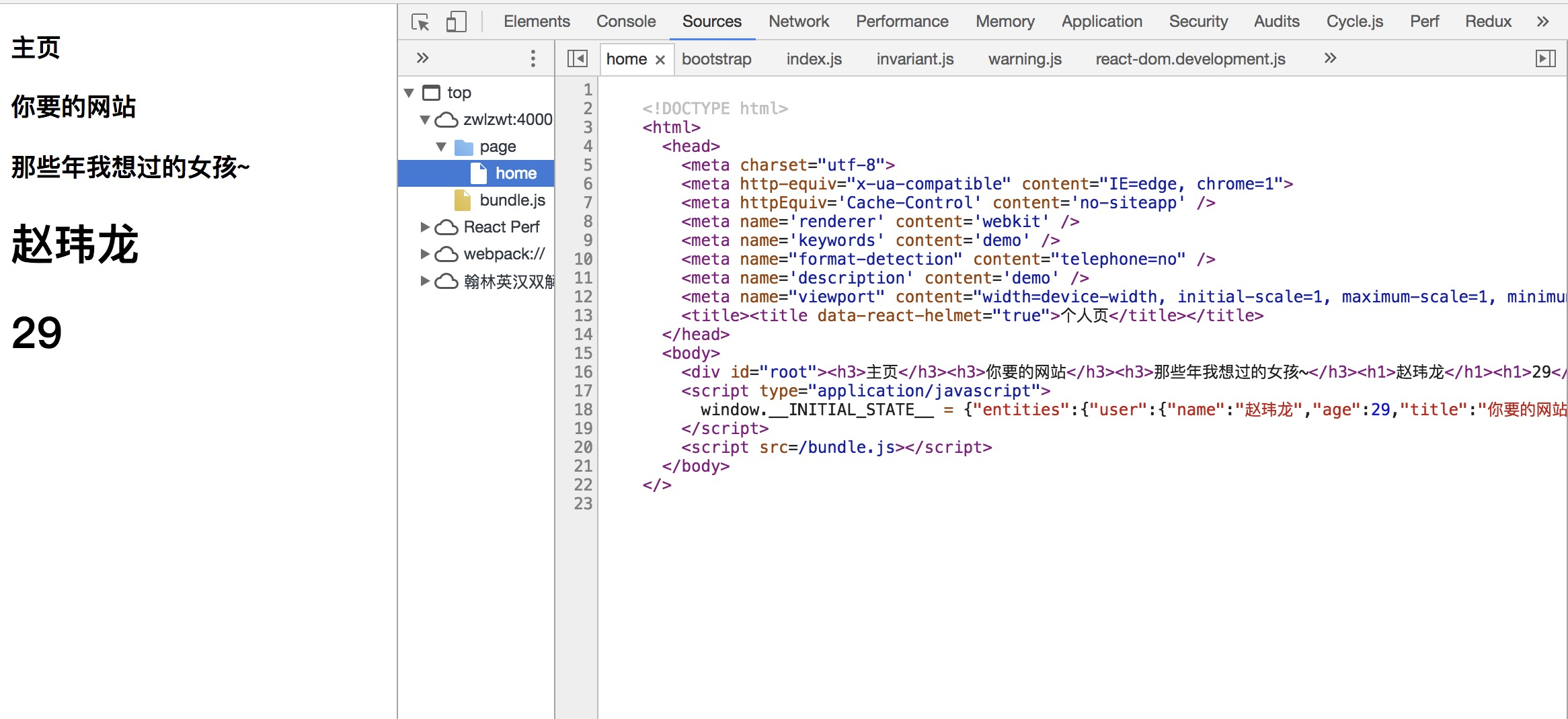
Task: Open the Memory tab
Action: pyautogui.click(x=1005, y=22)
